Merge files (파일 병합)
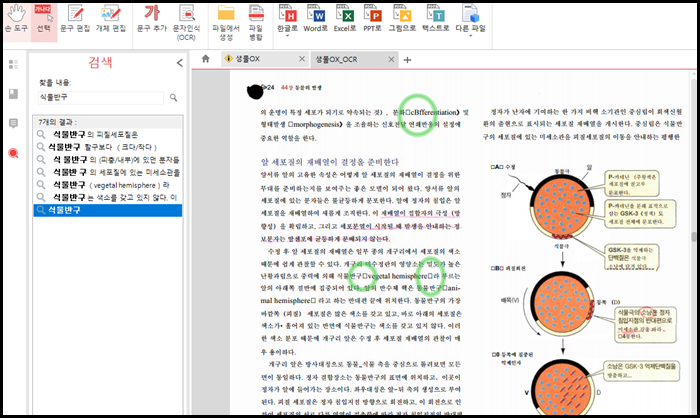This screenshot has width=700, height=418. pos(256,22)
